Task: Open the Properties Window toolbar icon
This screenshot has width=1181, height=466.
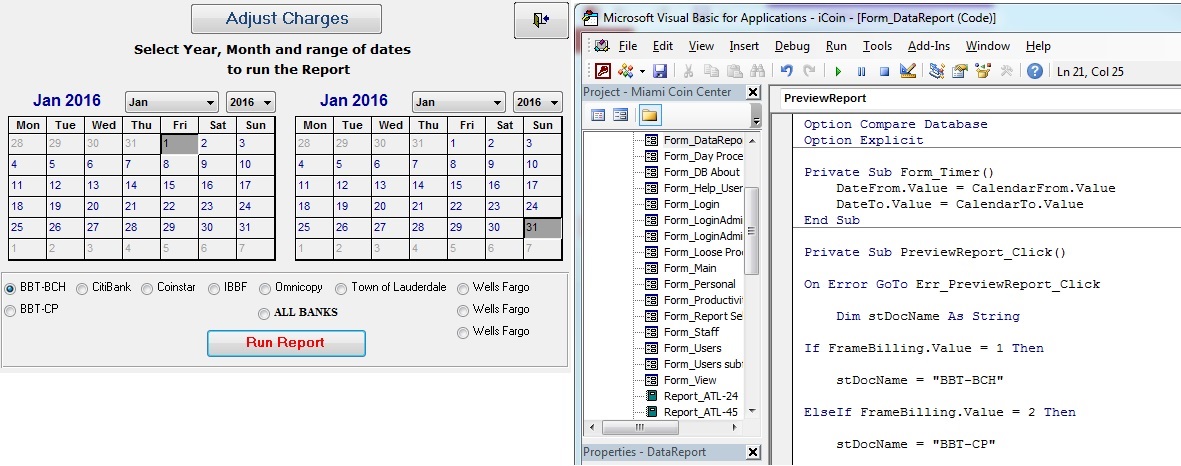Action: tap(960, 71)
